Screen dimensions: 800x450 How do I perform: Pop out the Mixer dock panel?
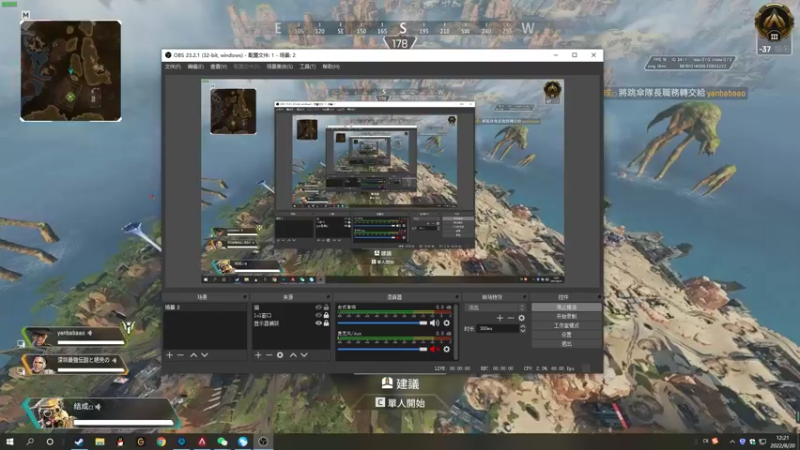pos(457,297)
